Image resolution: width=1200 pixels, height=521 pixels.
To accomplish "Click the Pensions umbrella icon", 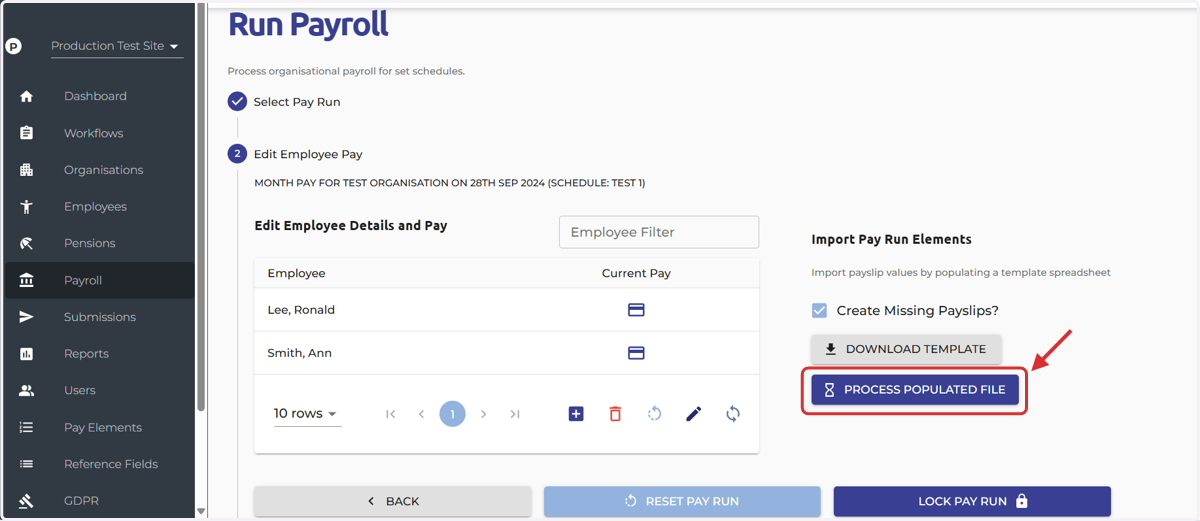I will tap(26, 244).
